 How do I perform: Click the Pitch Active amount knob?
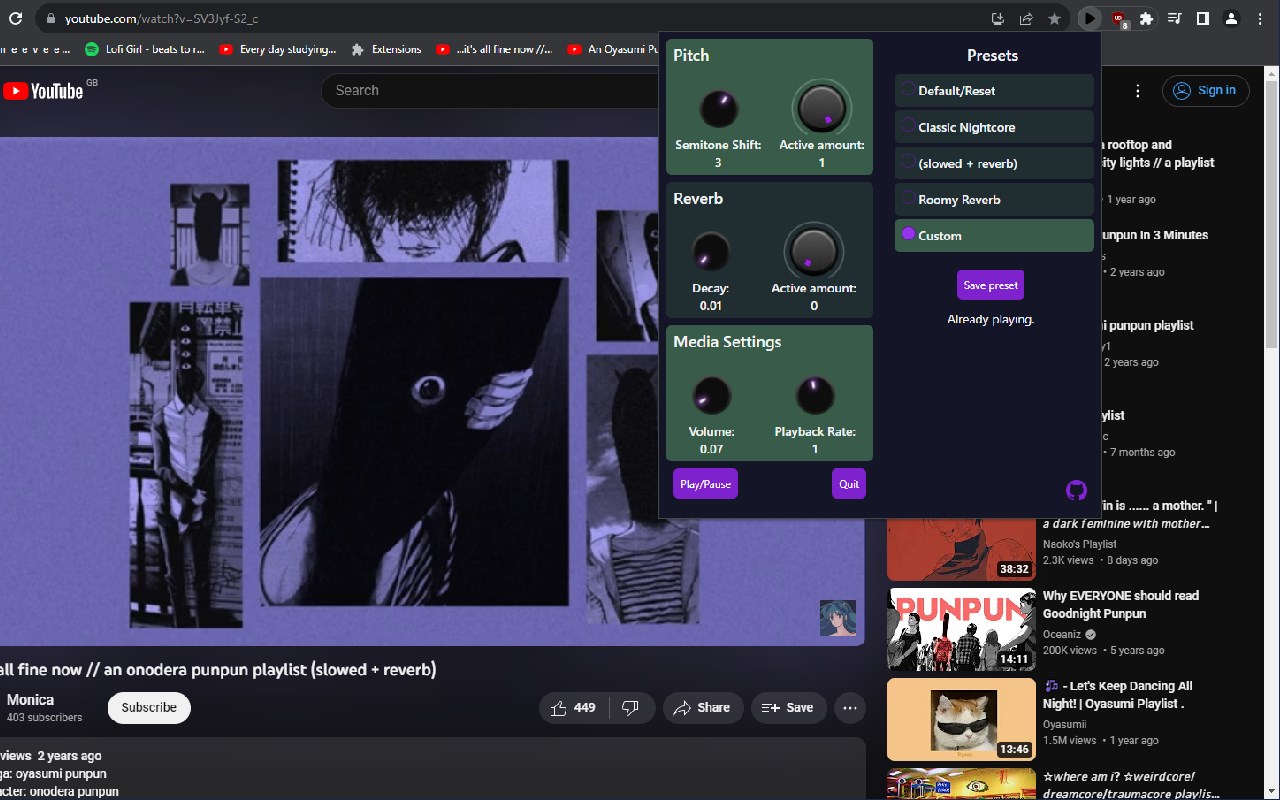[x=822, y=107]
